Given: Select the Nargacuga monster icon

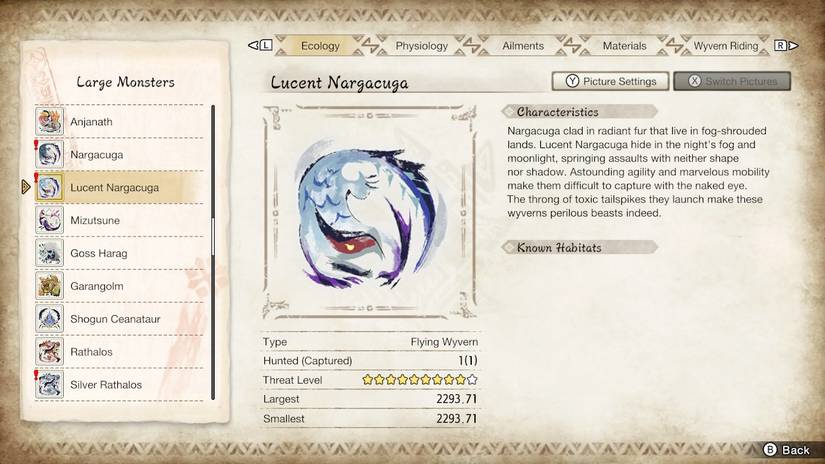Looking at the screenshot, I should pyautogui.click(x=49, y=154).
